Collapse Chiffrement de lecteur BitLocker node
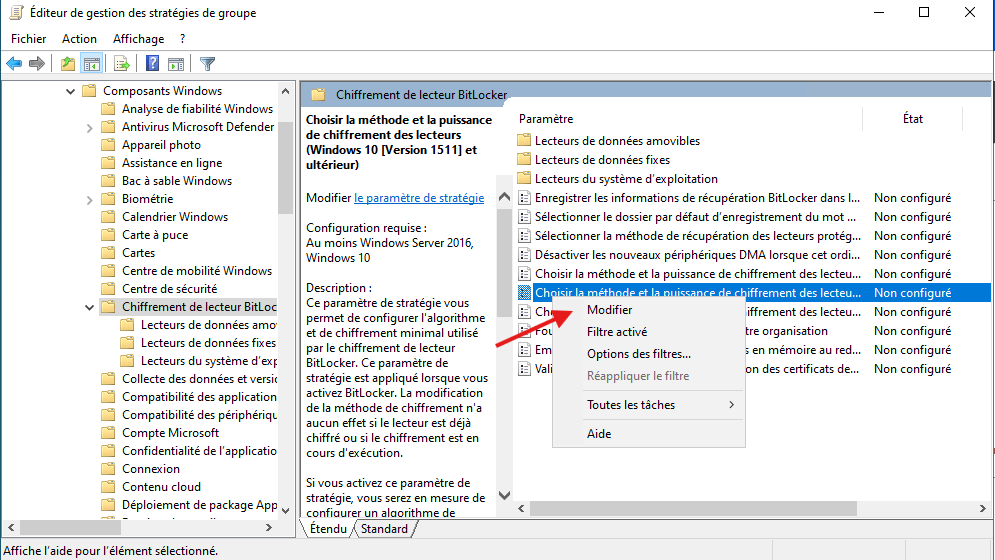Viewport: 995px width, 560px height. click(89, 307)
